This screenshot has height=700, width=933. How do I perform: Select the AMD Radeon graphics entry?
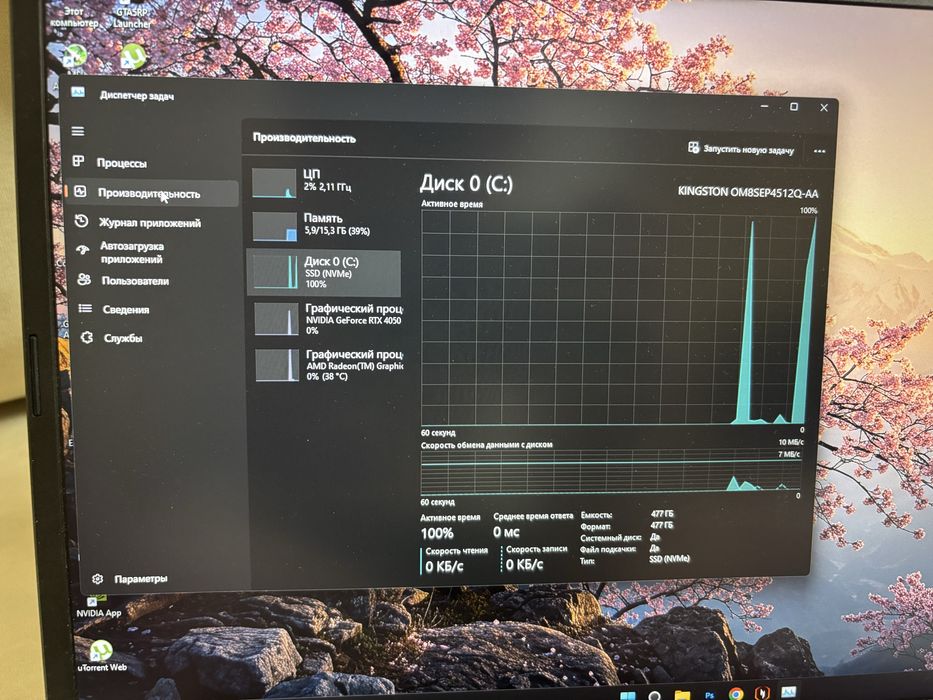(x=328, y=365)
